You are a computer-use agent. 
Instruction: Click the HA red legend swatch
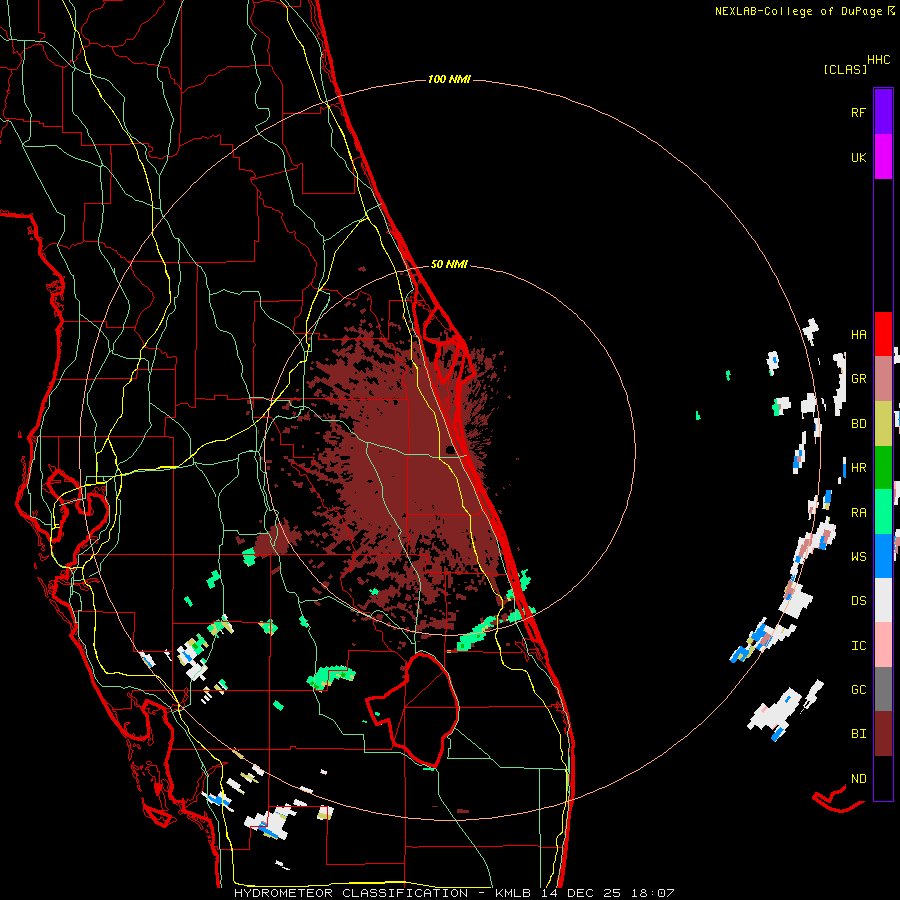[x=883, y=334]
